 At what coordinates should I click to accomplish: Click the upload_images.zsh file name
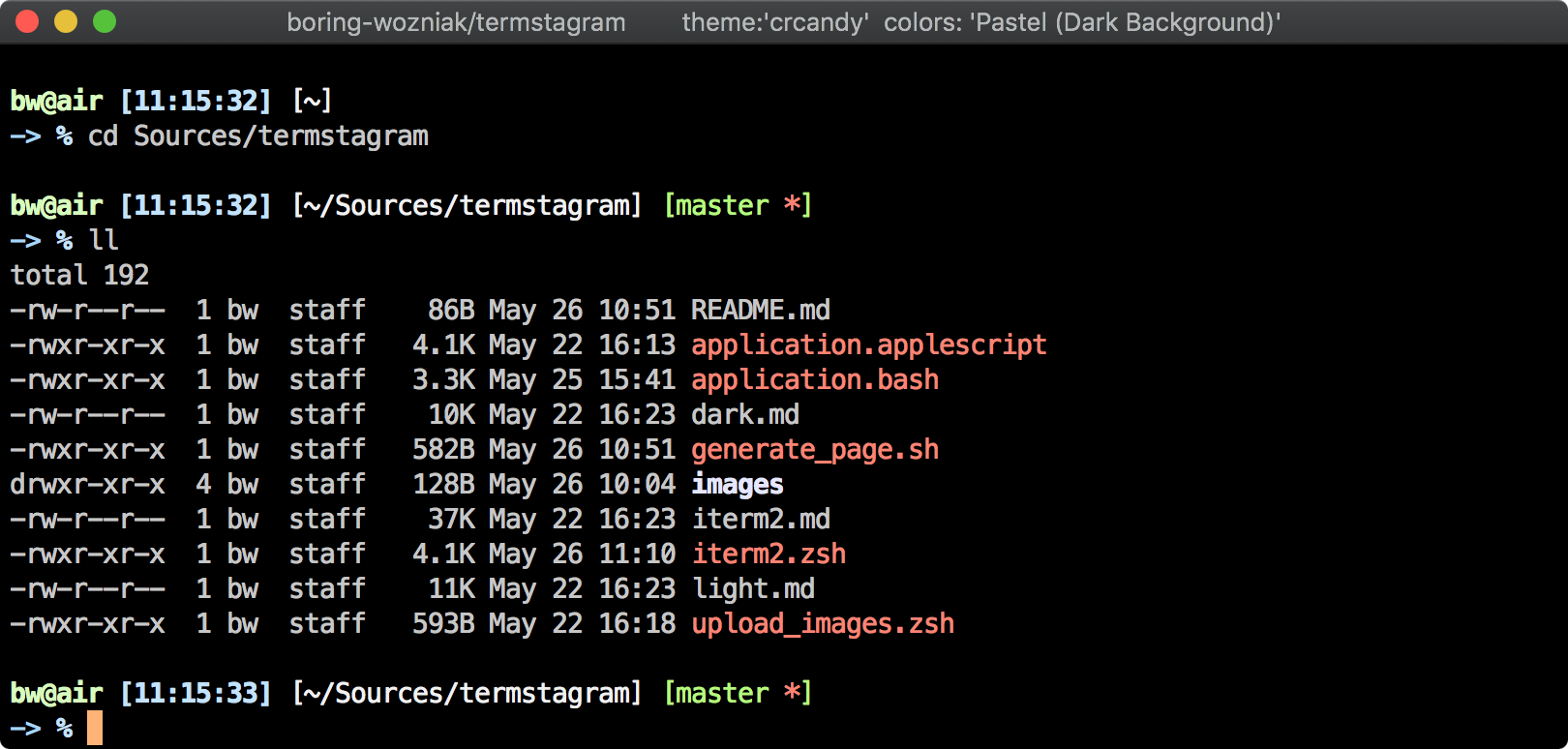[822, 623]
